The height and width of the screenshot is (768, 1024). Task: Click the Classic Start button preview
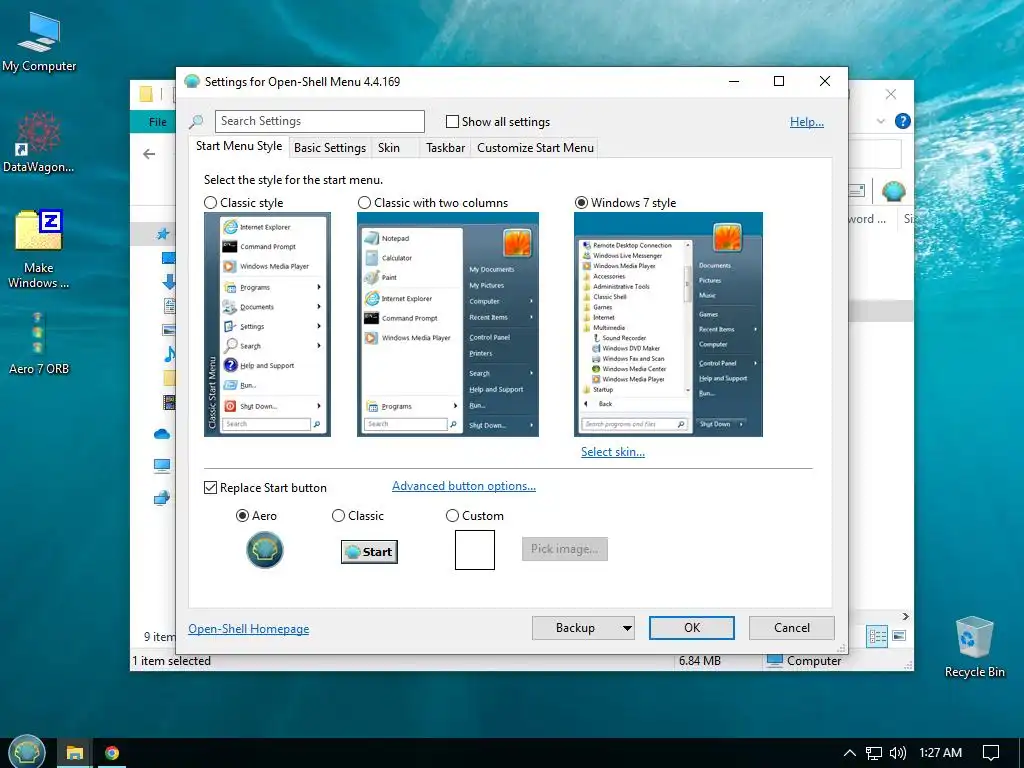[x=370, y=552]
